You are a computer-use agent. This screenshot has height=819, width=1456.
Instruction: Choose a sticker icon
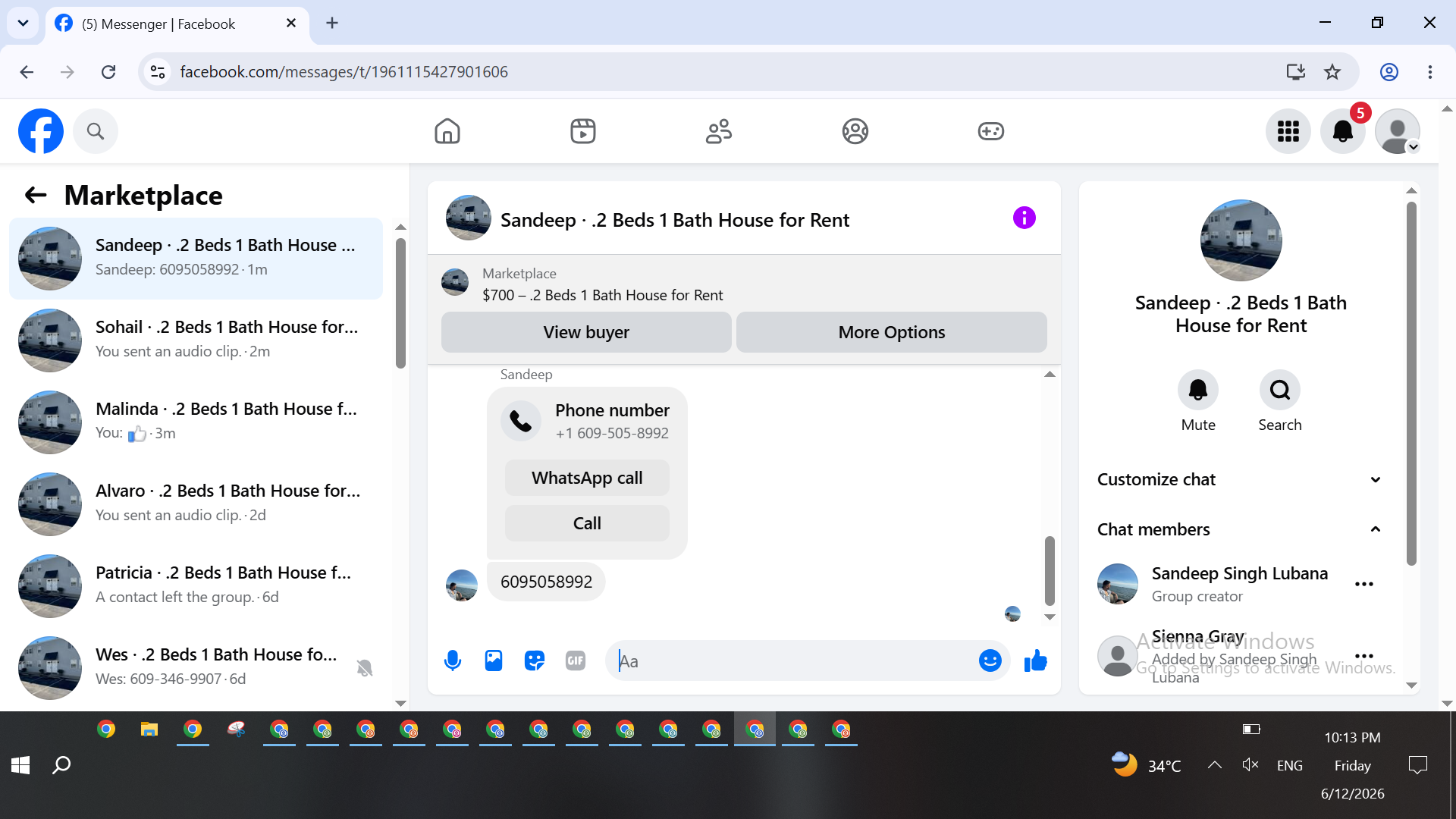coord(535,661)
